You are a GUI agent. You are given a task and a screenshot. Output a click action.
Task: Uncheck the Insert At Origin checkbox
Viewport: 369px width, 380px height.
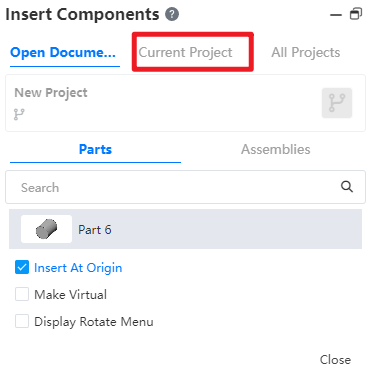click(22, 267)
